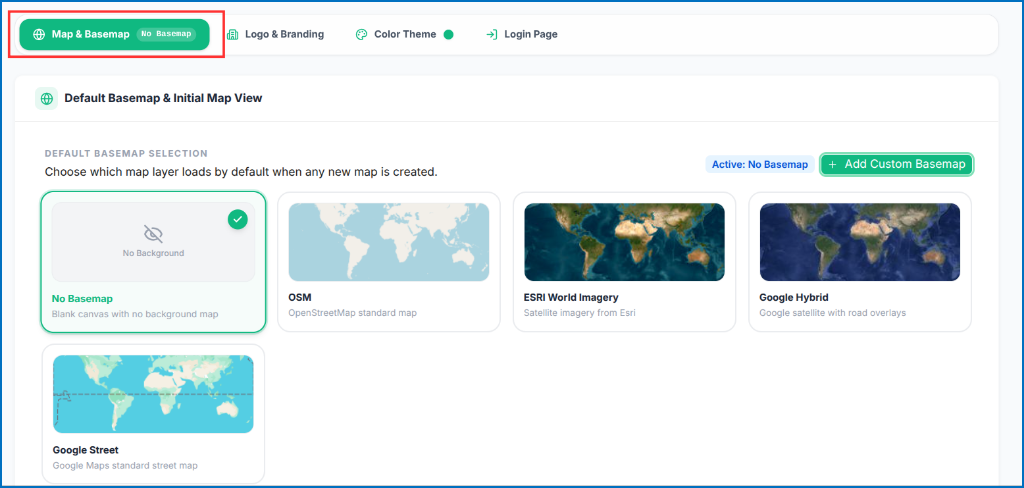The image size is (1024, 488).
Task: Select the No Basemap card
Action: [153, 262]
